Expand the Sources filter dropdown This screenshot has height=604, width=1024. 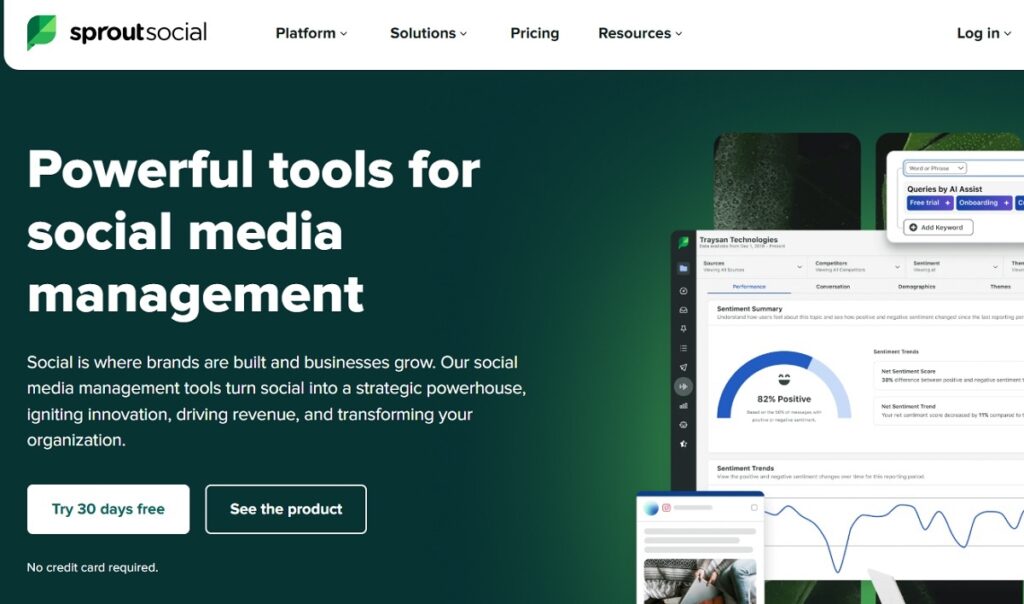pos(752,266)
